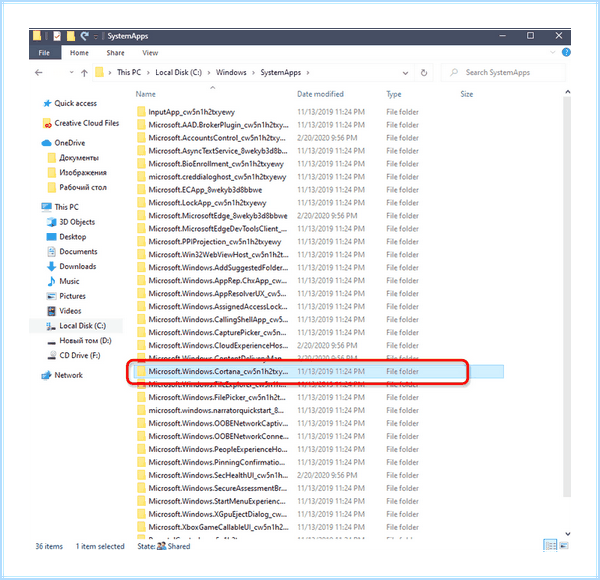Refresh the SystemApps folder view
The image size is (600, 580).
pyautogui.click(x=424, y=73)
